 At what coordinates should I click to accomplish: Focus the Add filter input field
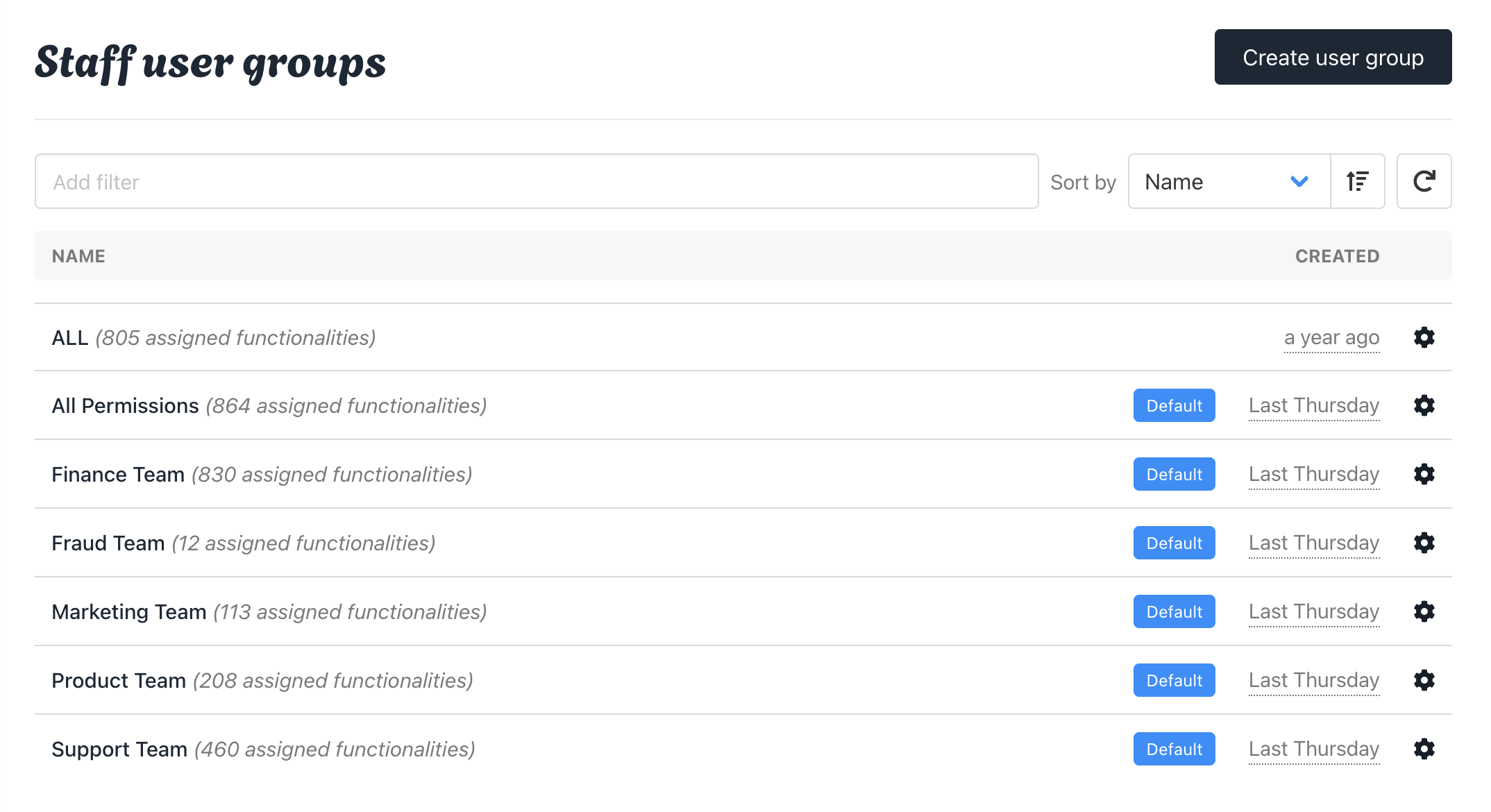coord(536,181)
